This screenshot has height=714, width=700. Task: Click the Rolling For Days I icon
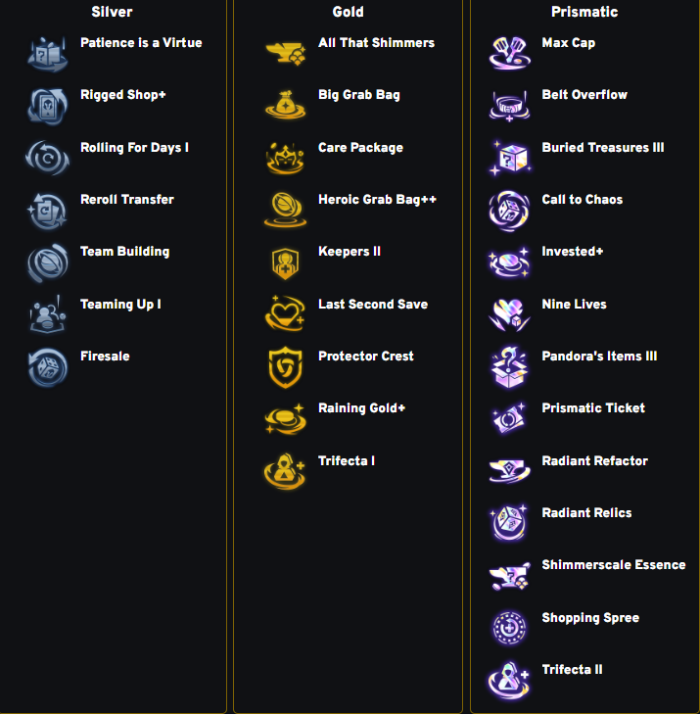point(47,158)
